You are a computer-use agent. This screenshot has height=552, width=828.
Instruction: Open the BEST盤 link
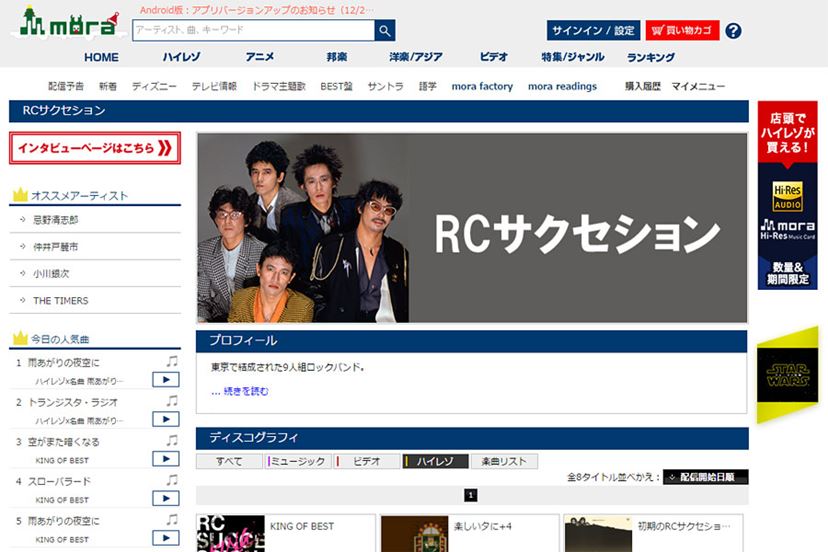click(336, 86)
